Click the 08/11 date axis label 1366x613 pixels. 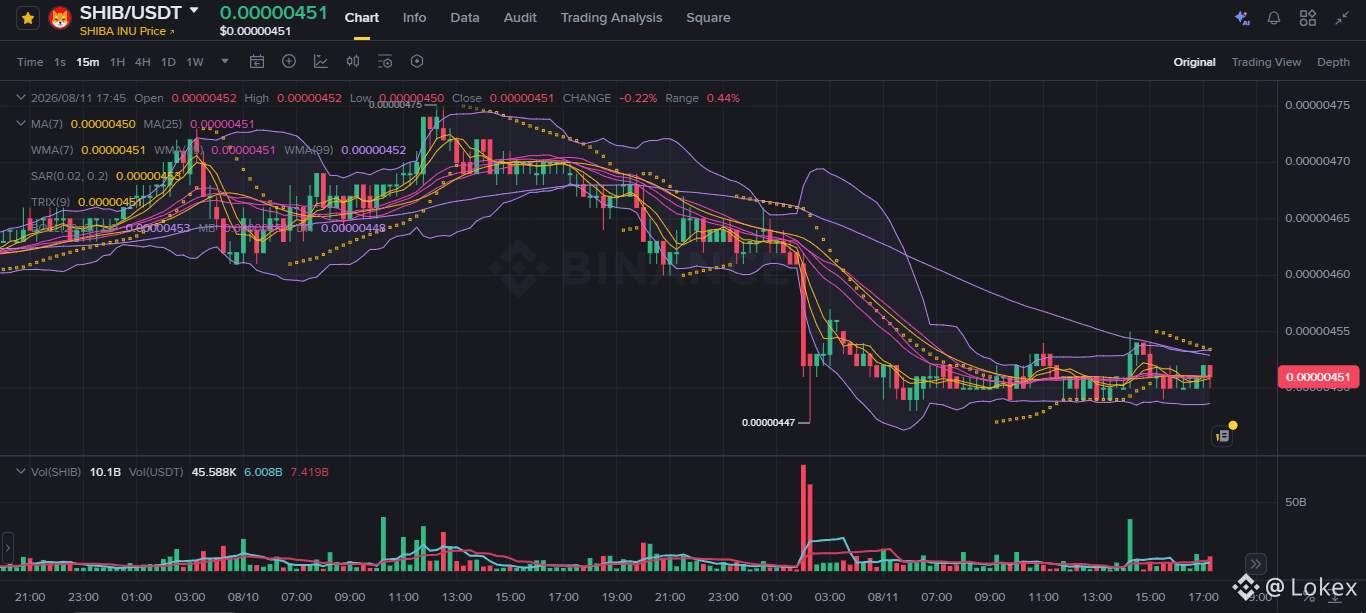click(x=883, y=597)
